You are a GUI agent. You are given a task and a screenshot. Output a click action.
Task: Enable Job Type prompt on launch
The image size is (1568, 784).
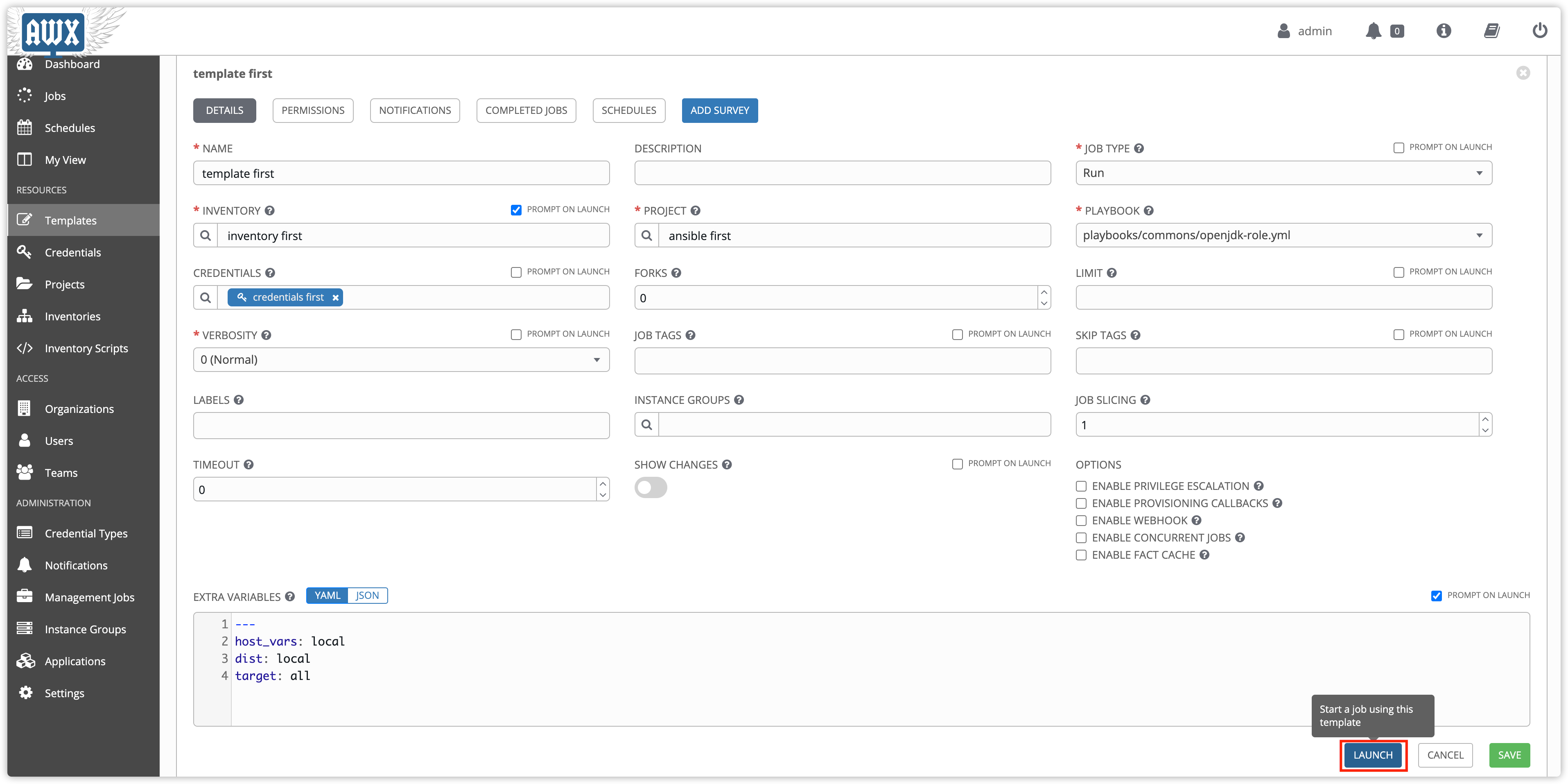tap(1399, 147)
